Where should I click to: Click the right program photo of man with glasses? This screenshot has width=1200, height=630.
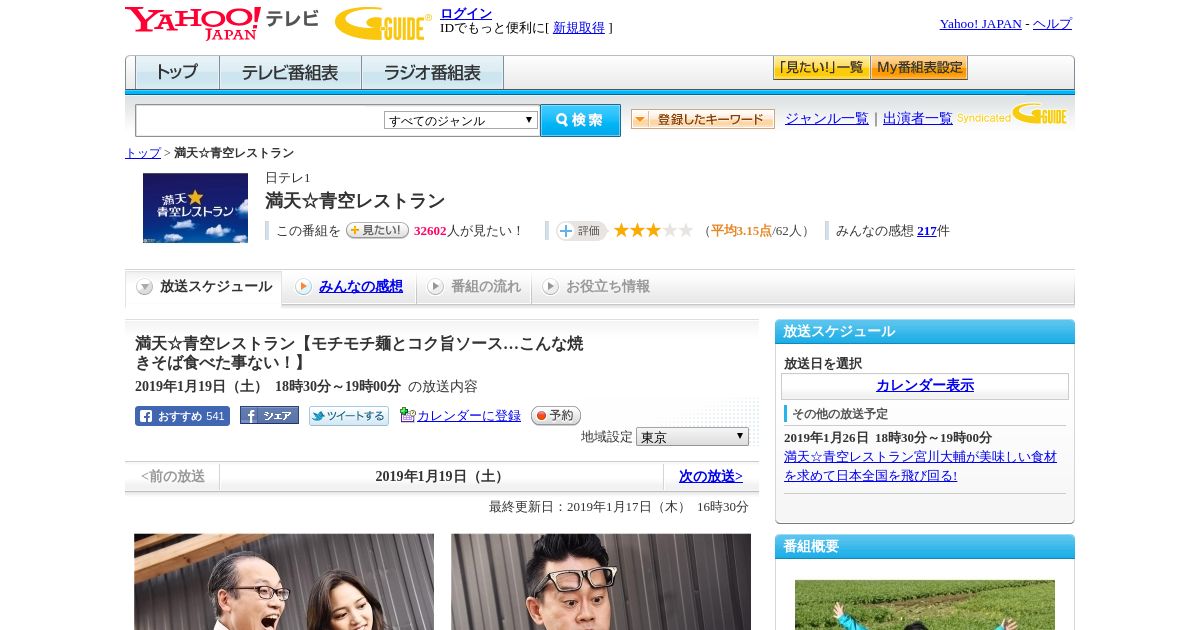(x=601, y=581)
